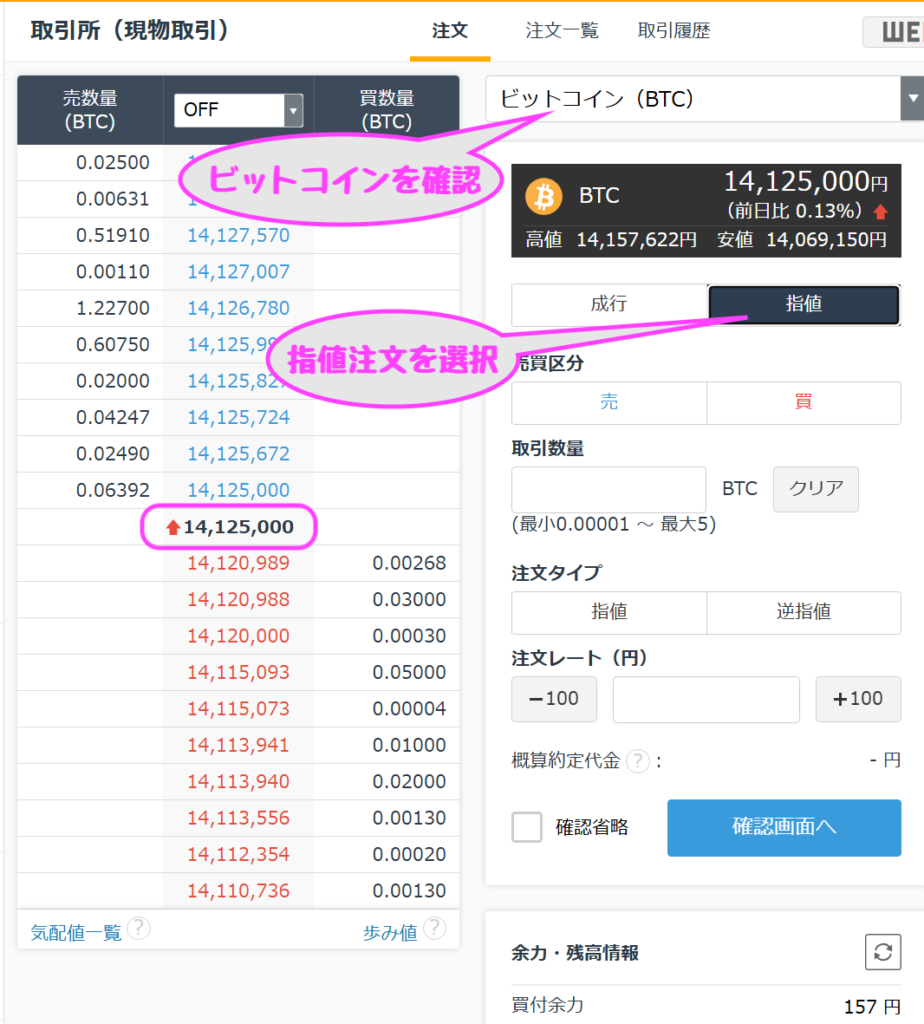Choose 逆指値 as the order type
Screen dimensions: 924x1024
[x=803, y=612]
